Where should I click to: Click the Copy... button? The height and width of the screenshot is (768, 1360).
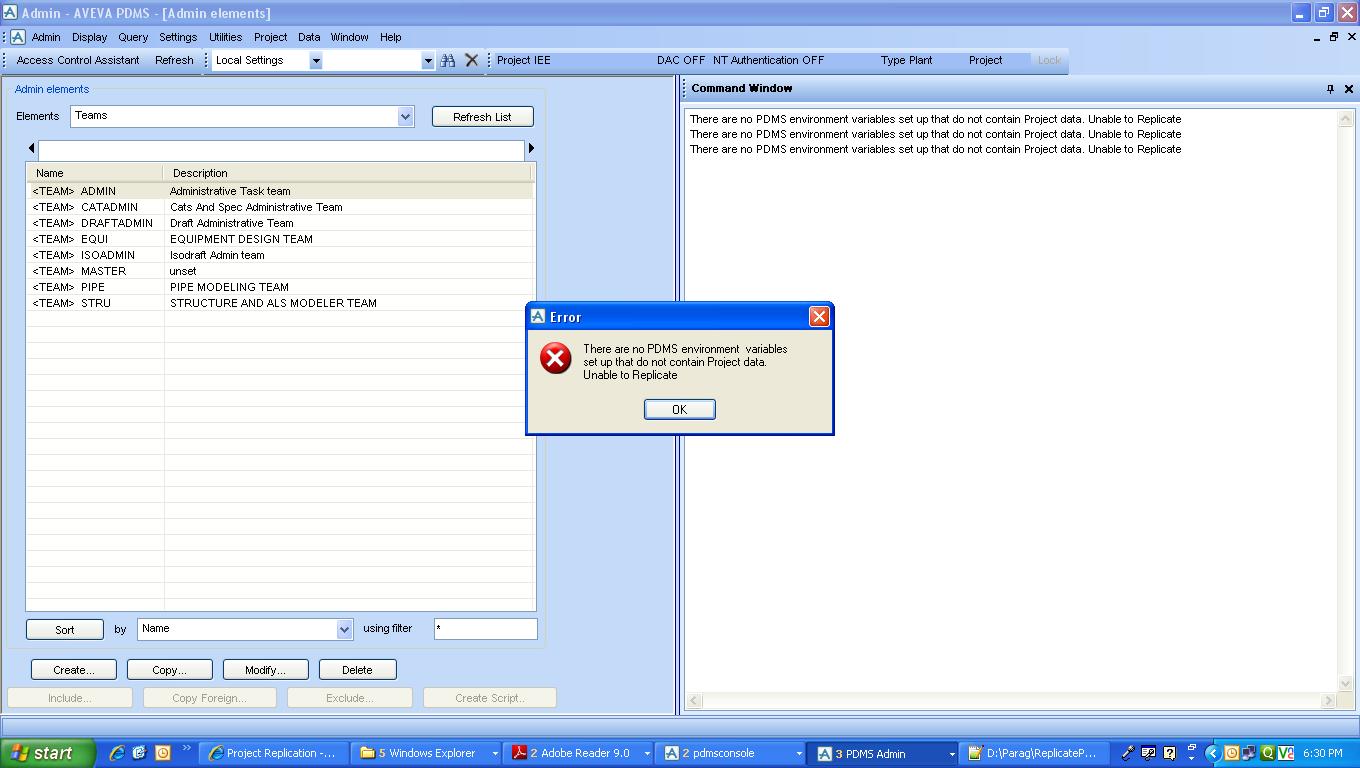coord(170,670)
